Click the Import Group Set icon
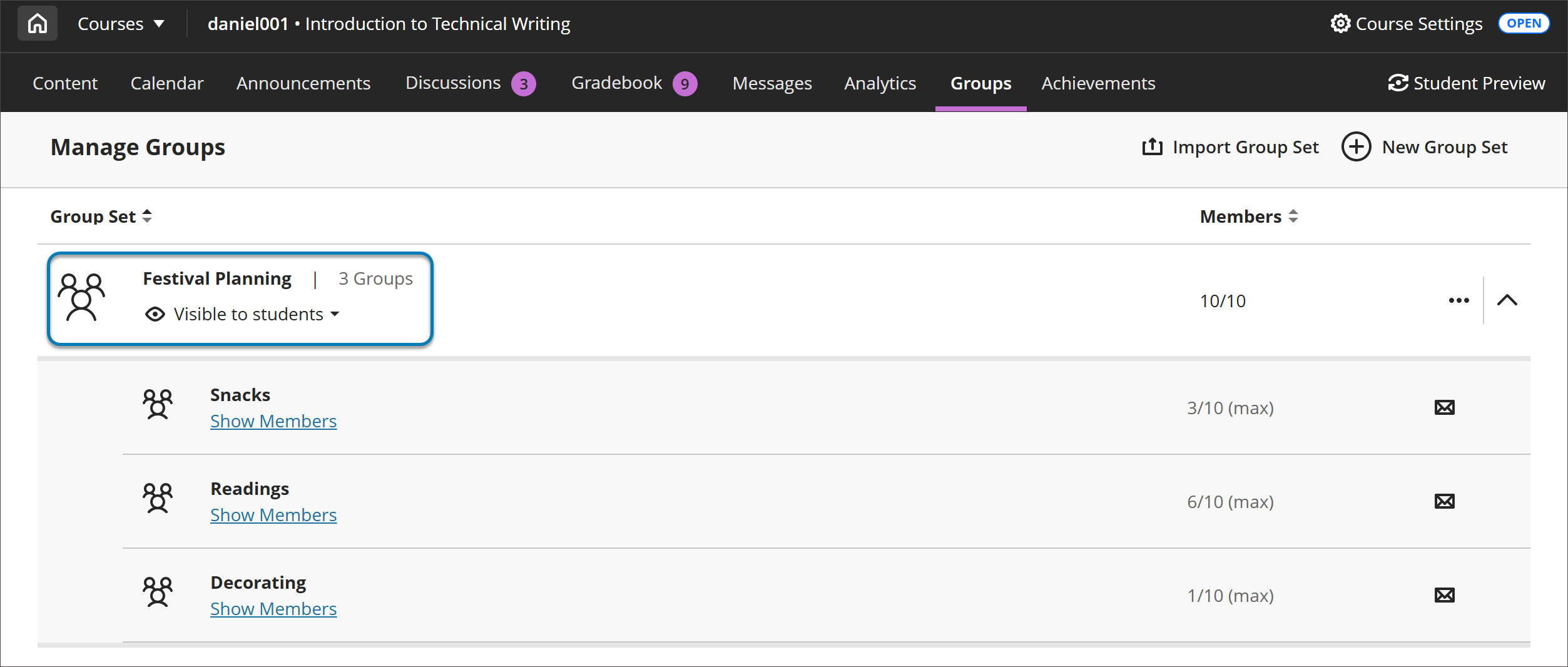The width and height of the screenshot is (1568, 667). [x=1152, y=146]
